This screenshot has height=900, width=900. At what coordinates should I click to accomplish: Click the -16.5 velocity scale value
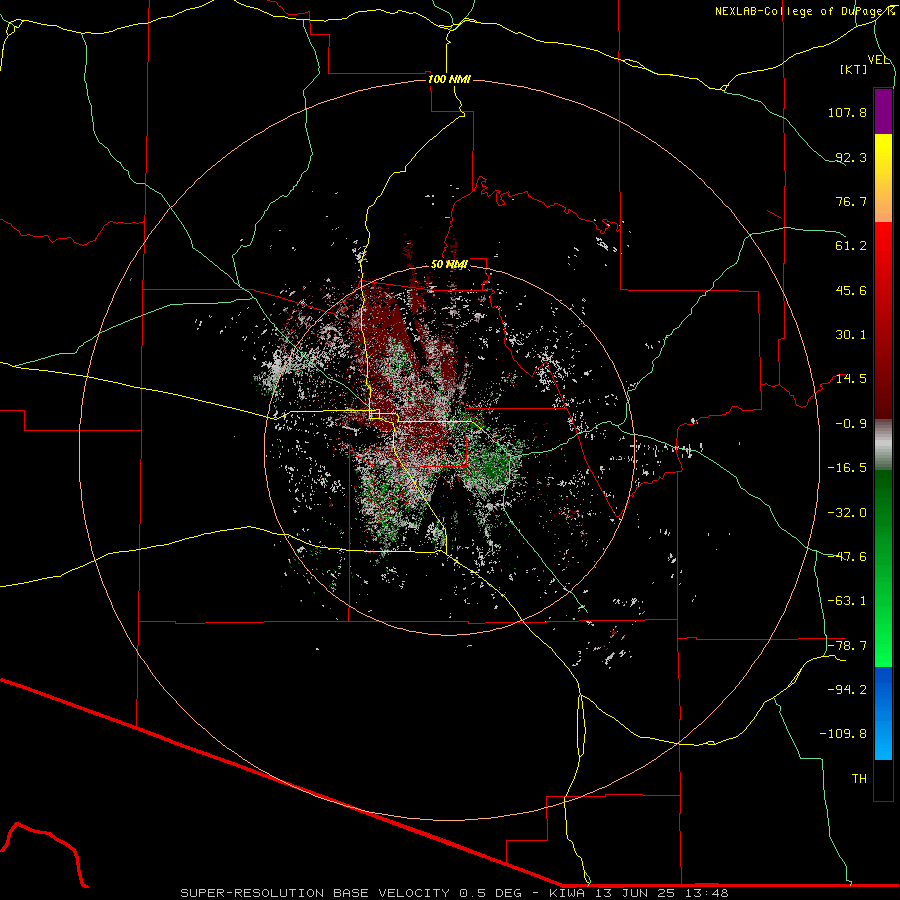(847, 468)
